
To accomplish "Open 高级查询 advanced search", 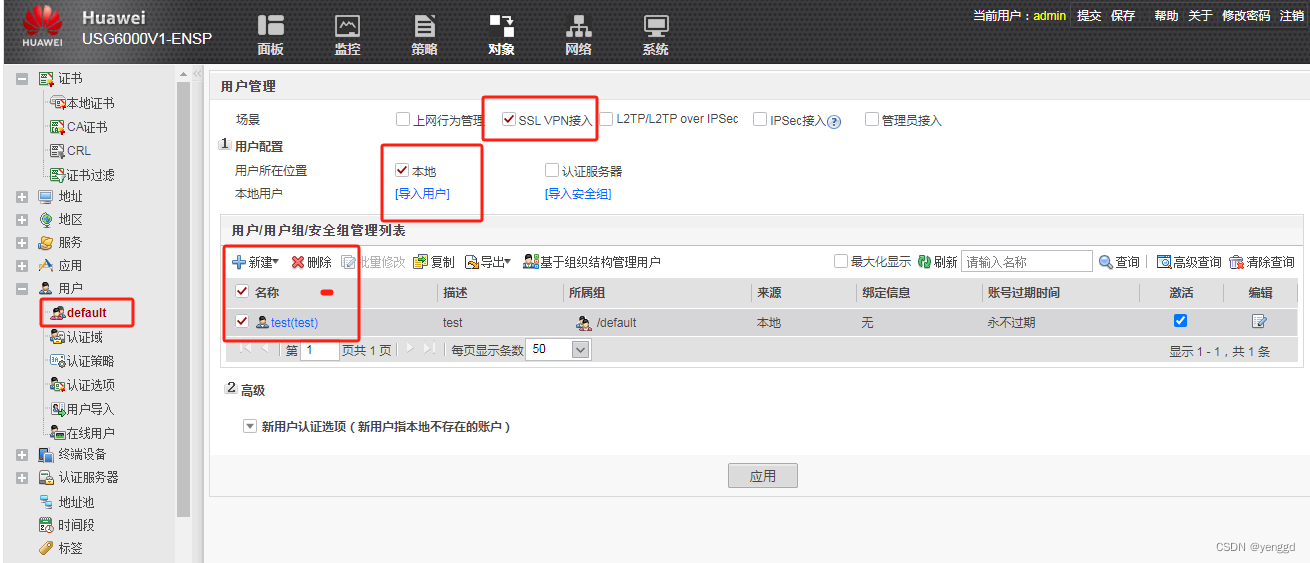I will point(1189,262).
